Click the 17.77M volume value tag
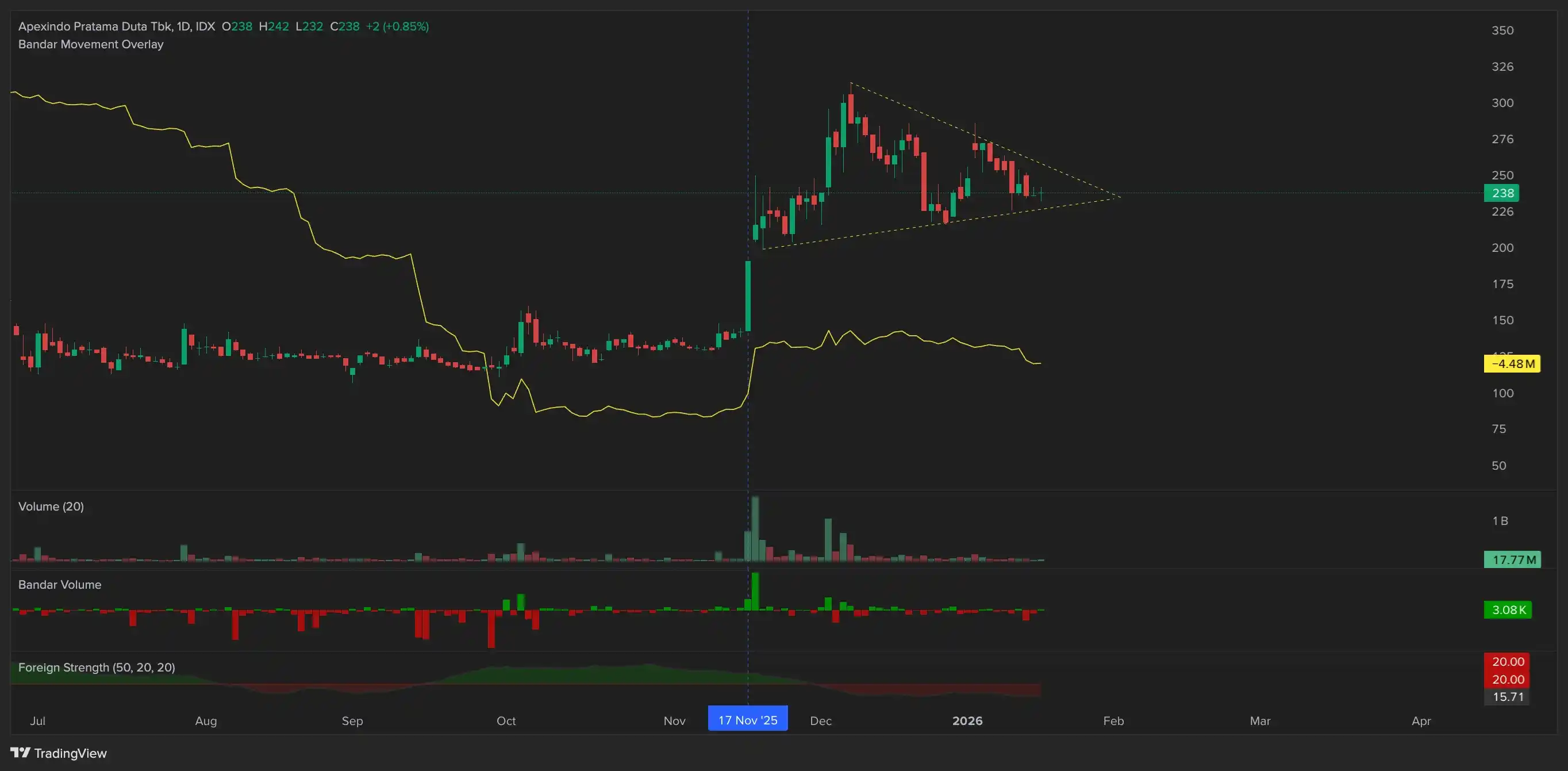 (x=1512, y=559)
